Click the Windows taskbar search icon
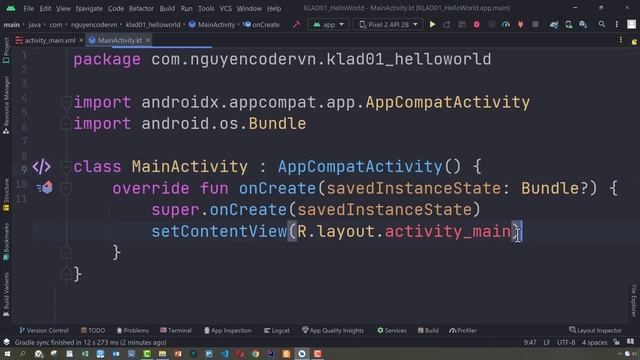Screen dimensions: 640x360 [22, 353]
